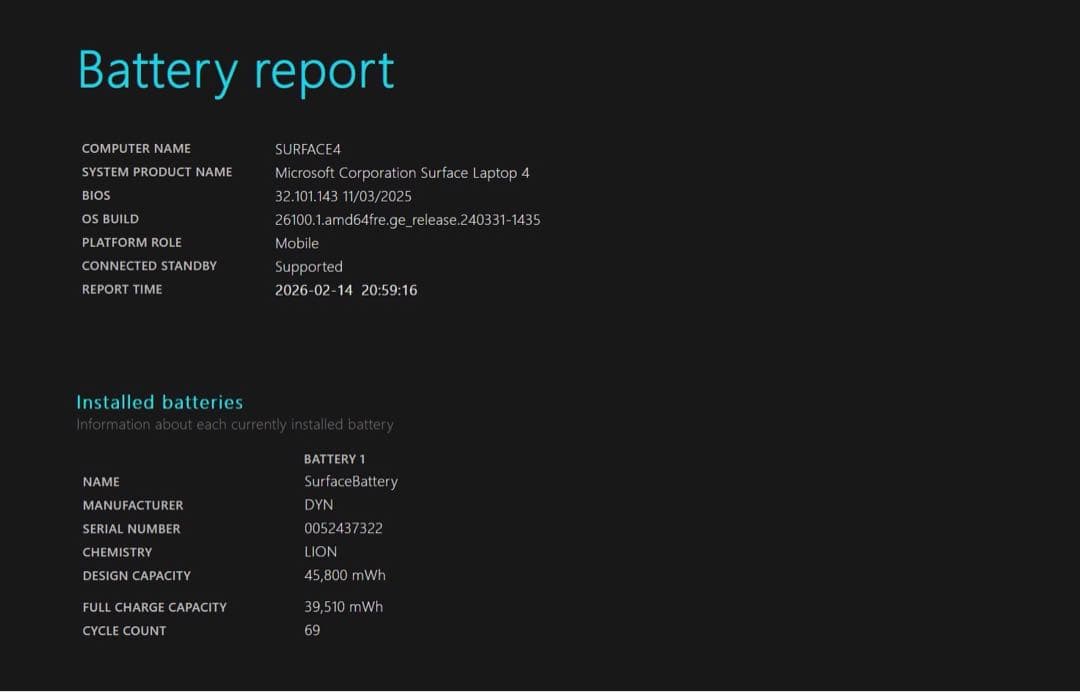Image resolution: width=1080 pixels, height=692 pixels.
Task: Select the Battery report heading
Action: (x=236, y=72)
